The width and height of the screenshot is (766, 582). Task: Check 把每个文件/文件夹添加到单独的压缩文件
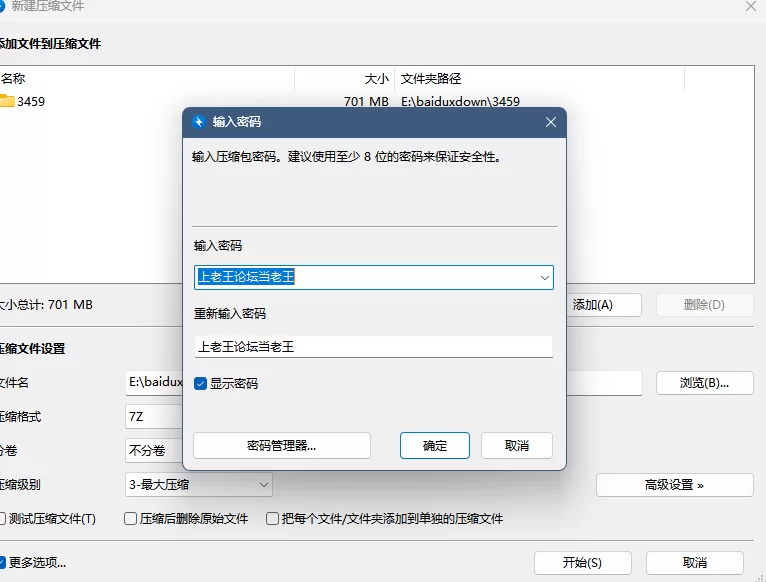tap(272, 518)
